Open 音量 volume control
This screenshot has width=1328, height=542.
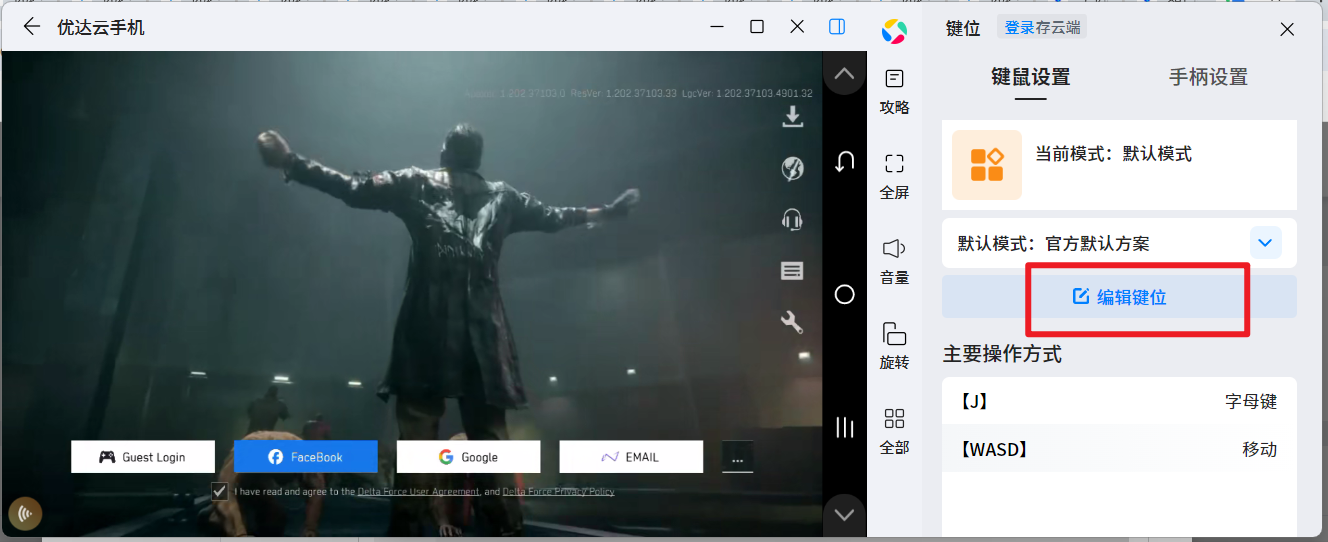pyautogui.click(x=894, y=260)
